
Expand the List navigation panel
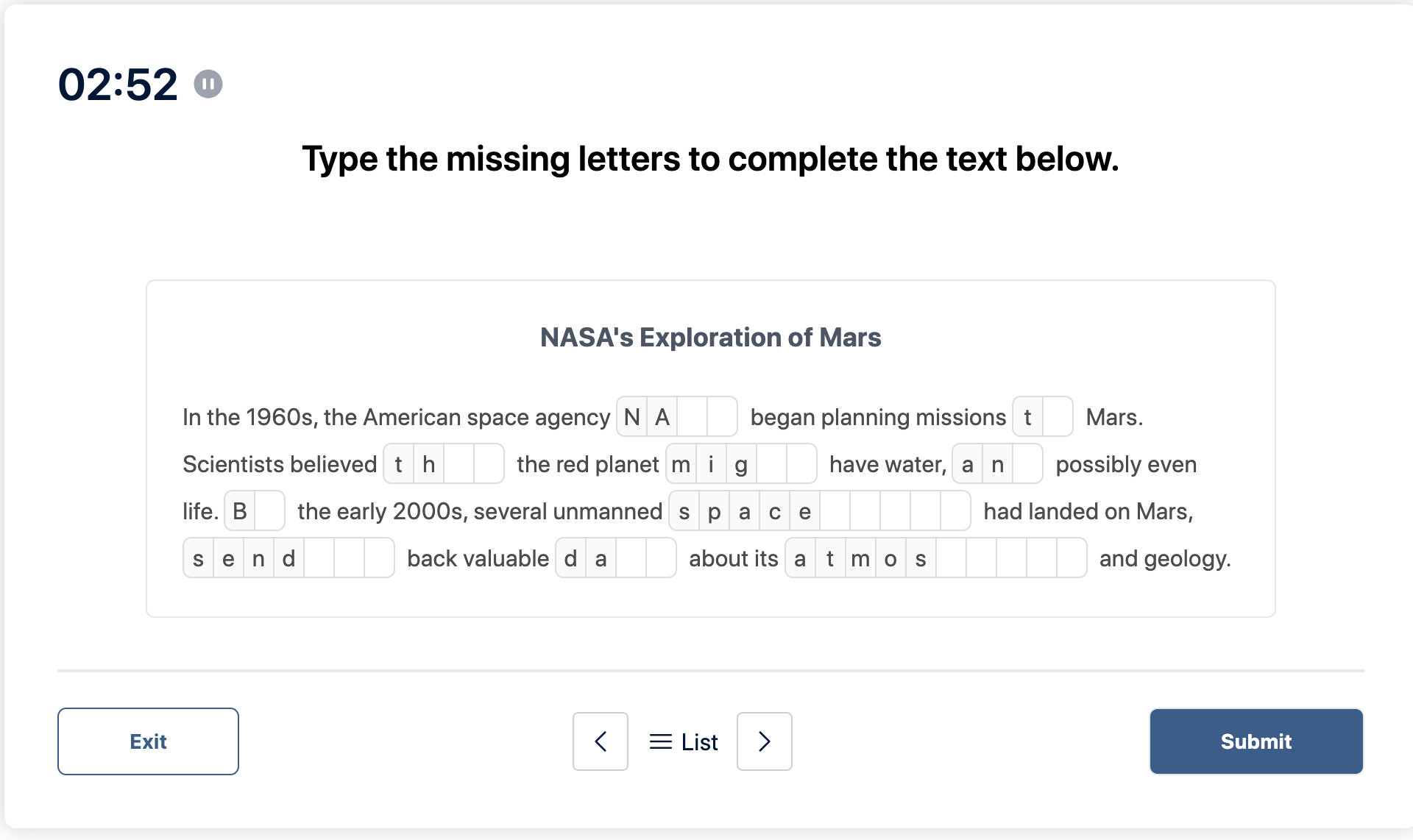pyautogui.click(x=684, y=741)
